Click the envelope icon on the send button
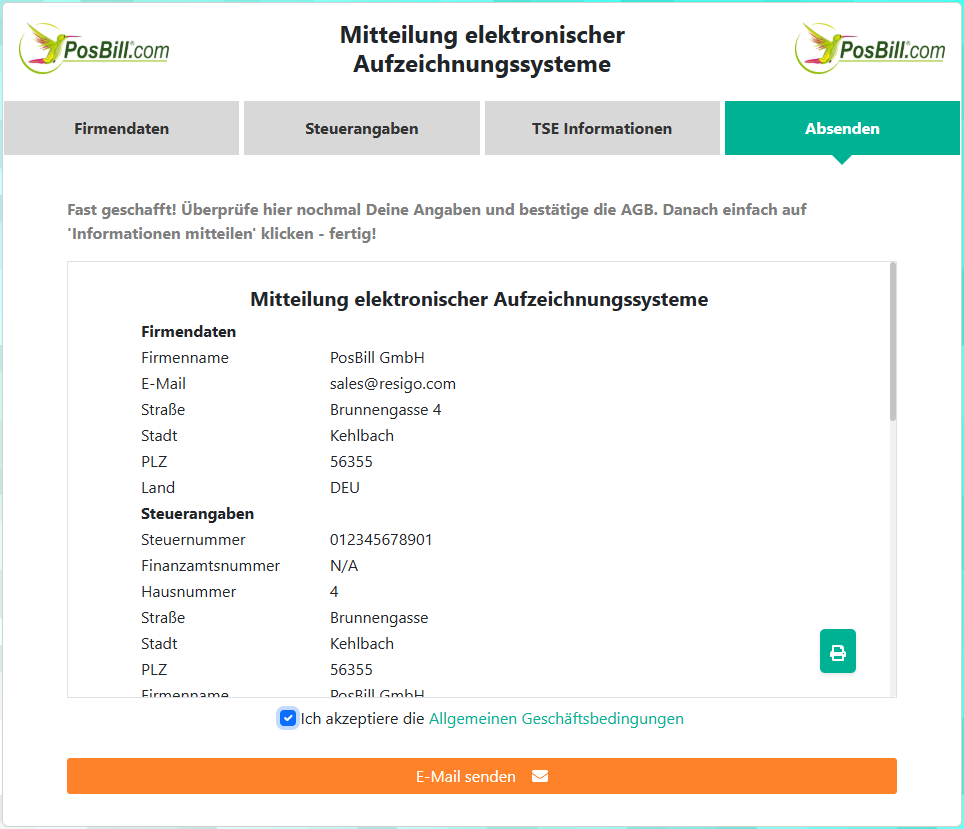This screenshot has height=829, width=964. click(x=539, y=775)
